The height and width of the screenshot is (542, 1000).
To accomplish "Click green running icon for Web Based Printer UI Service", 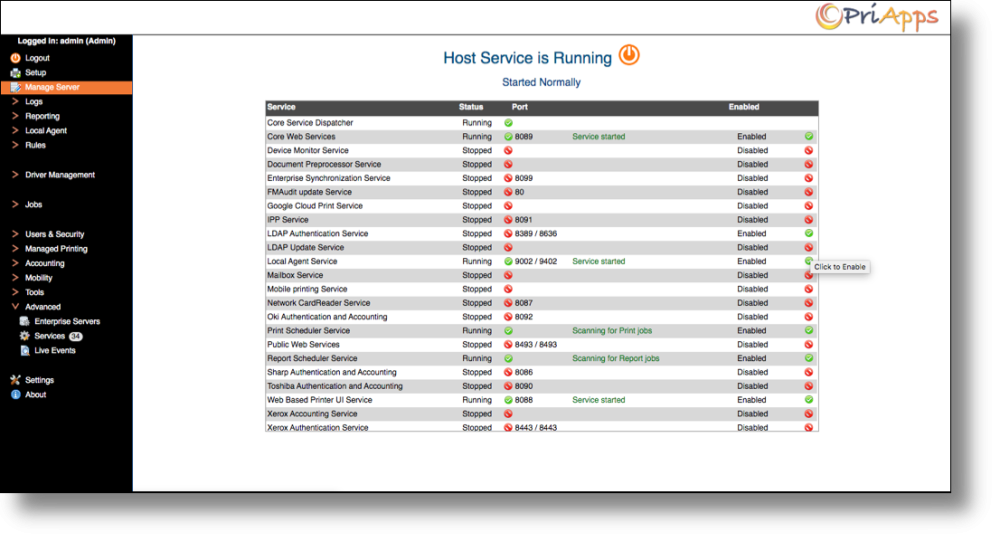I will tap(508, 400).
